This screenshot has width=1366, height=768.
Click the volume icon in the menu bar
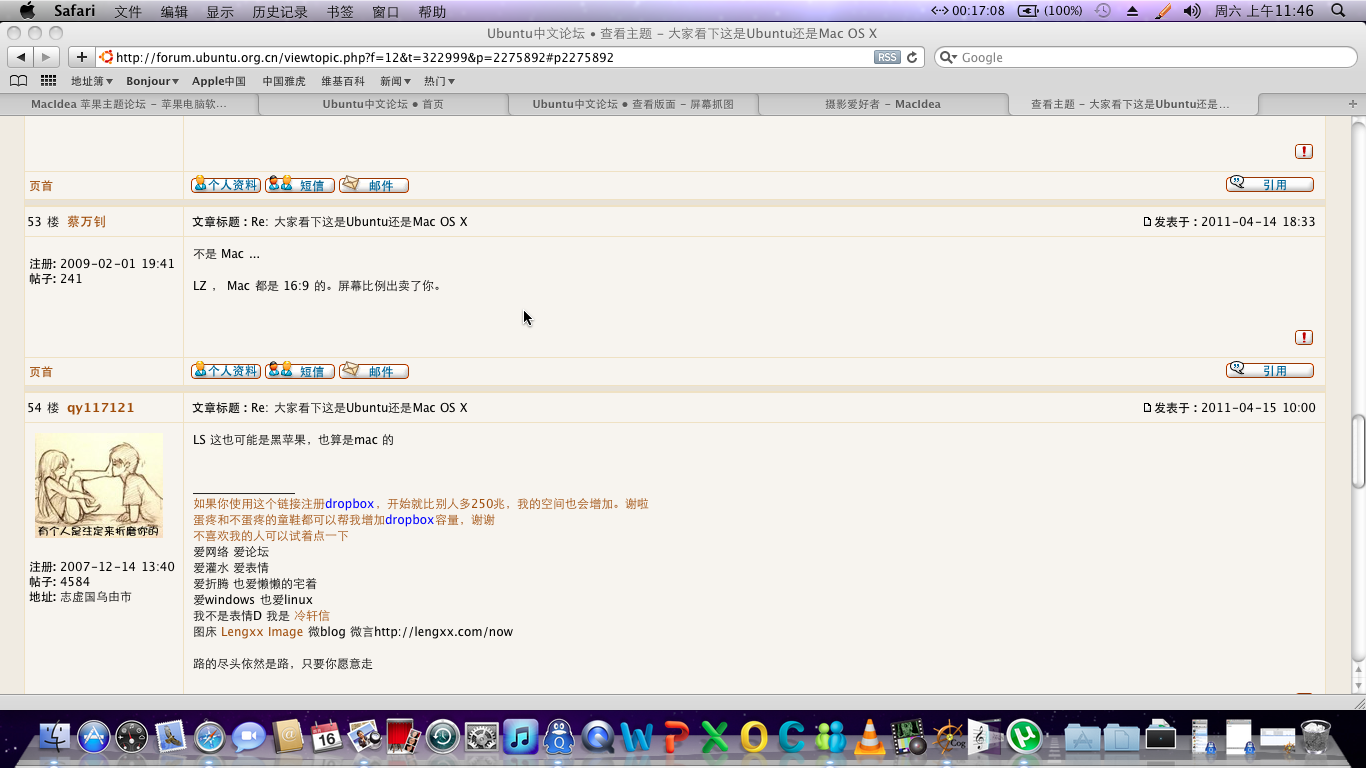click(x=1192, y=11)
